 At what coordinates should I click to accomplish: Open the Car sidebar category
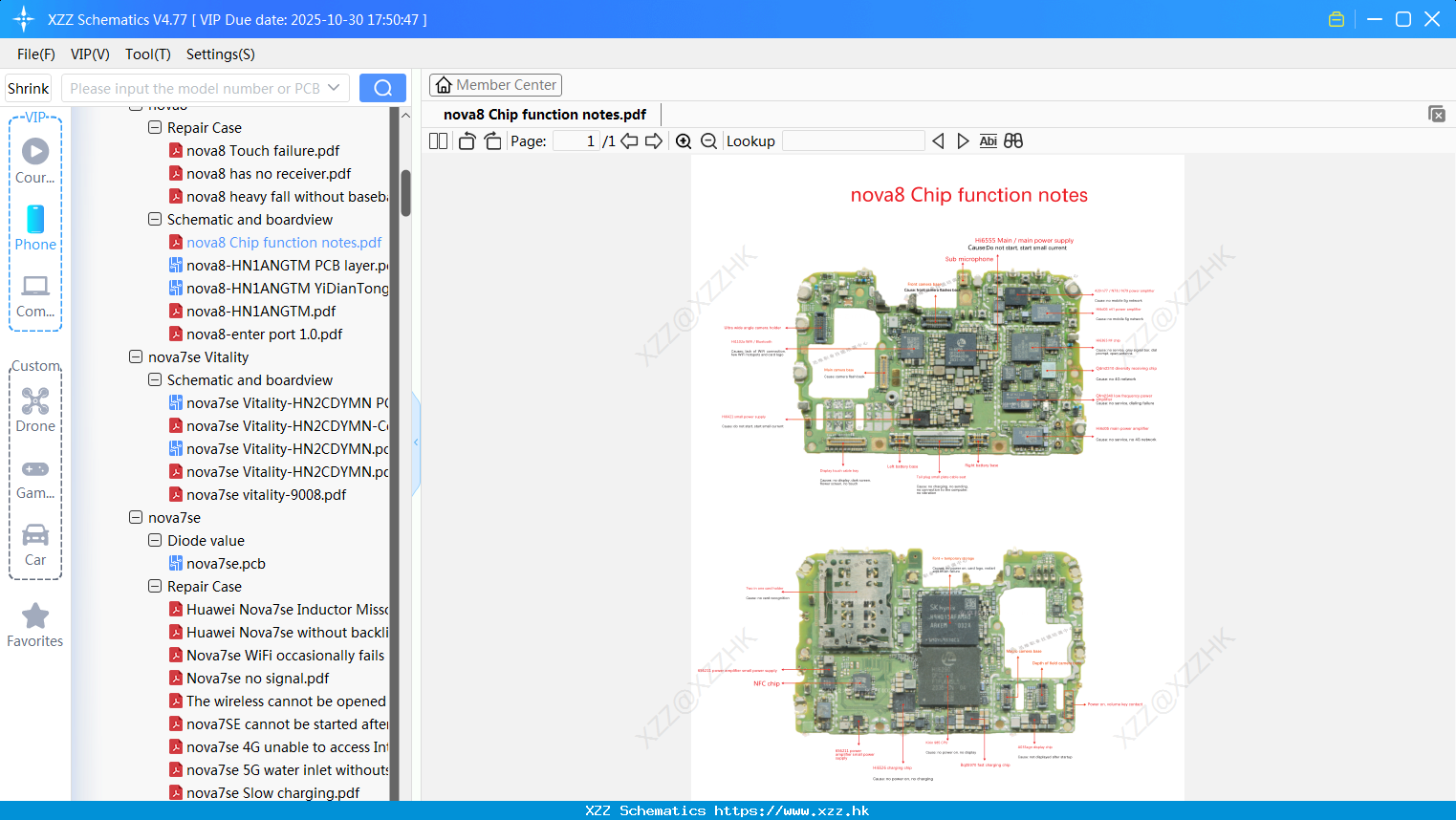click(35, 545)
